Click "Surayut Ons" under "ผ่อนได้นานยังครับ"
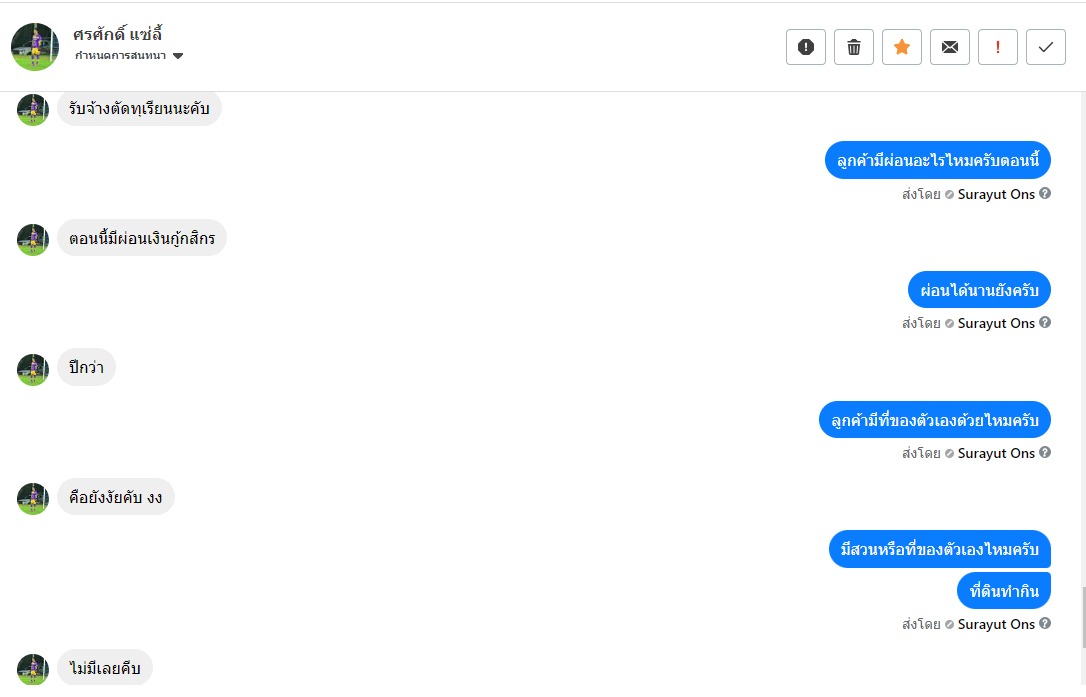 996,323
